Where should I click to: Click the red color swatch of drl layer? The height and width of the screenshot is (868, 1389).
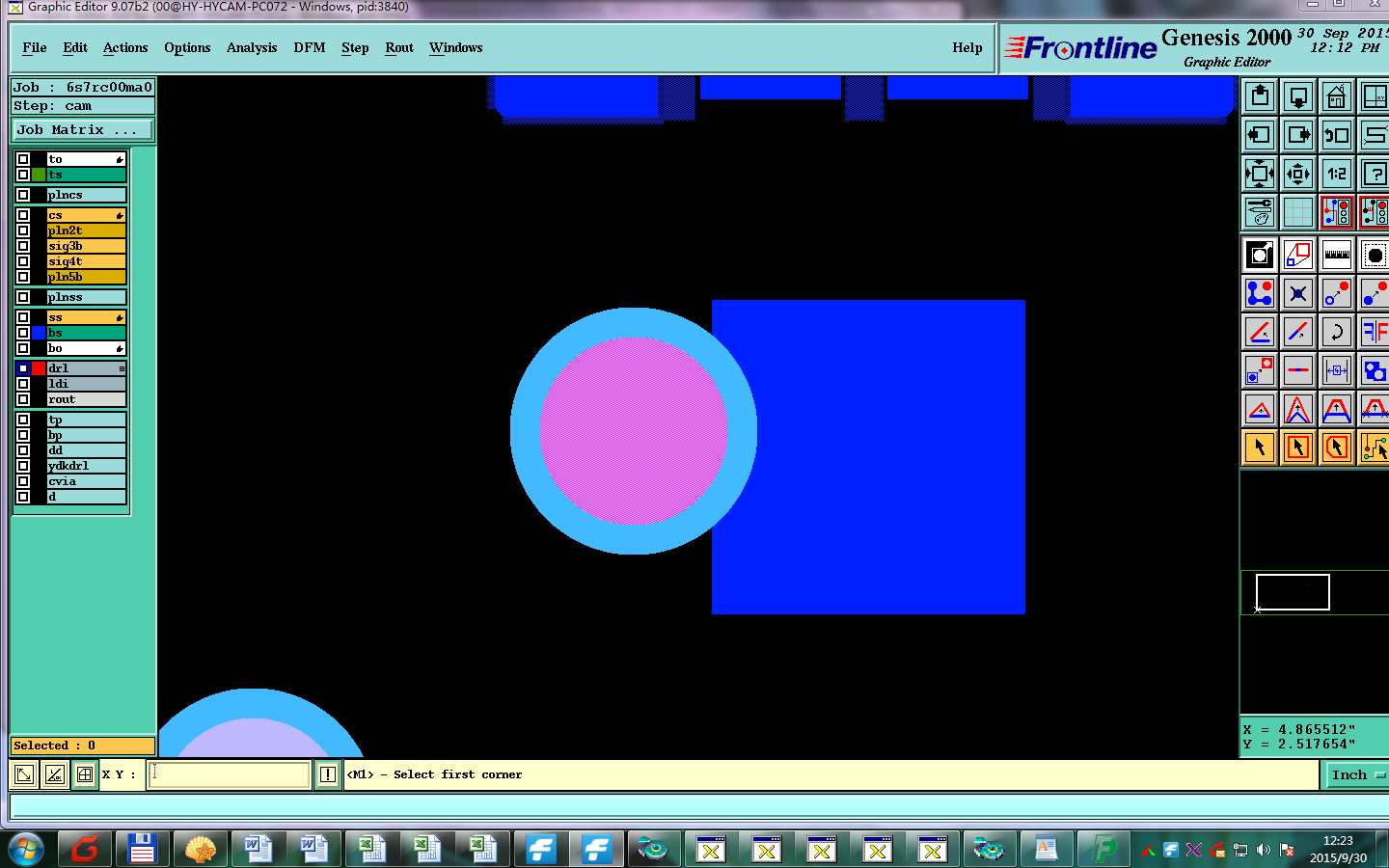tap(39, 368)
